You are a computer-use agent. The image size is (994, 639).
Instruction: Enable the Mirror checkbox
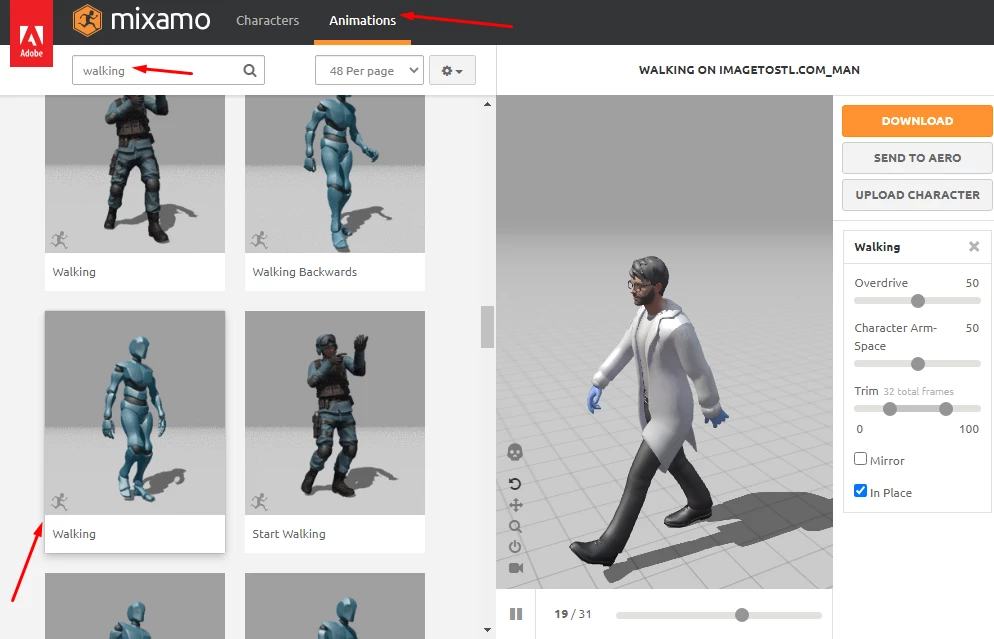click(x=860, y=458)
